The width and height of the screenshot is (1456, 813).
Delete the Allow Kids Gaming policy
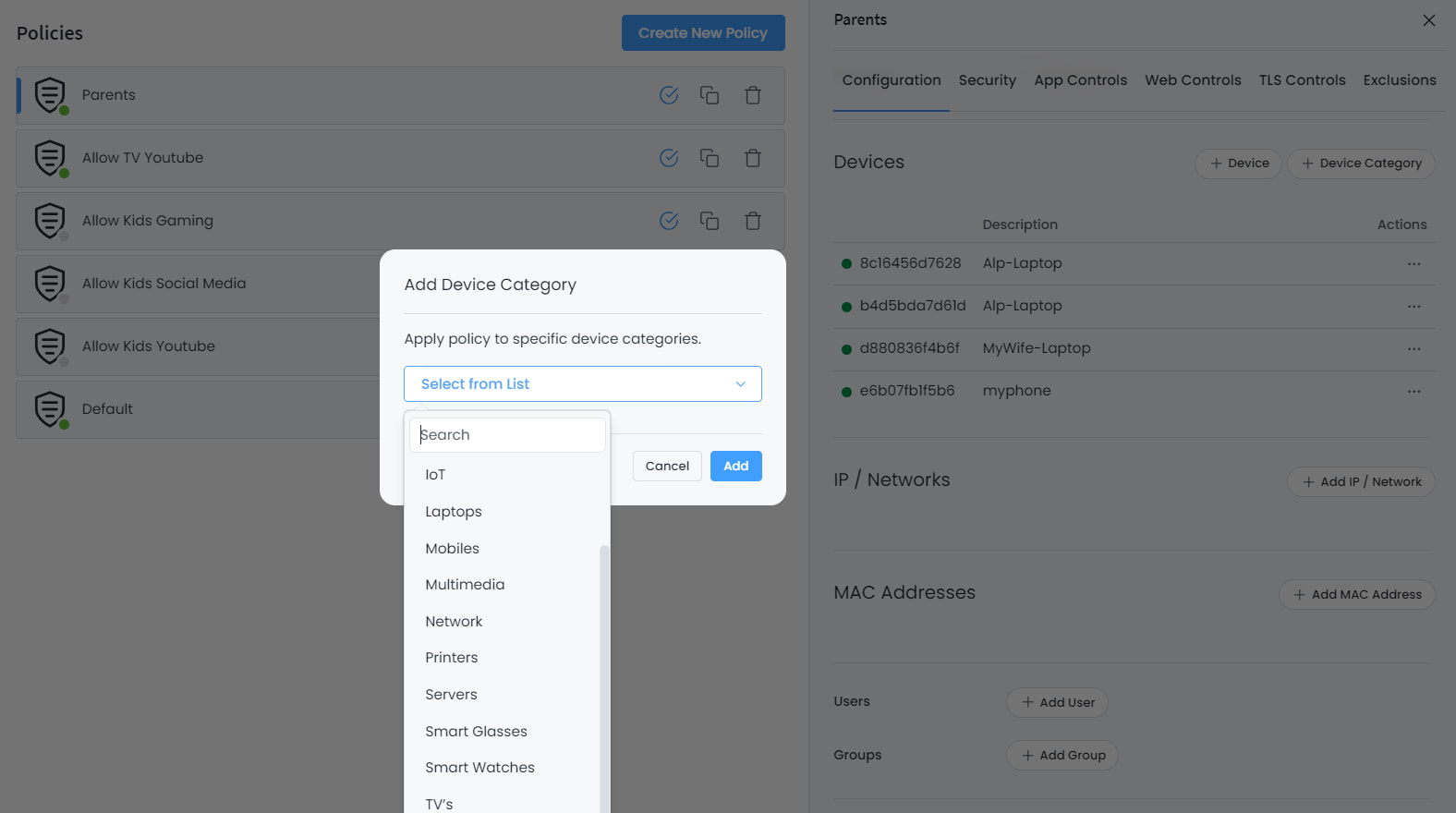(x=753, y=221)
